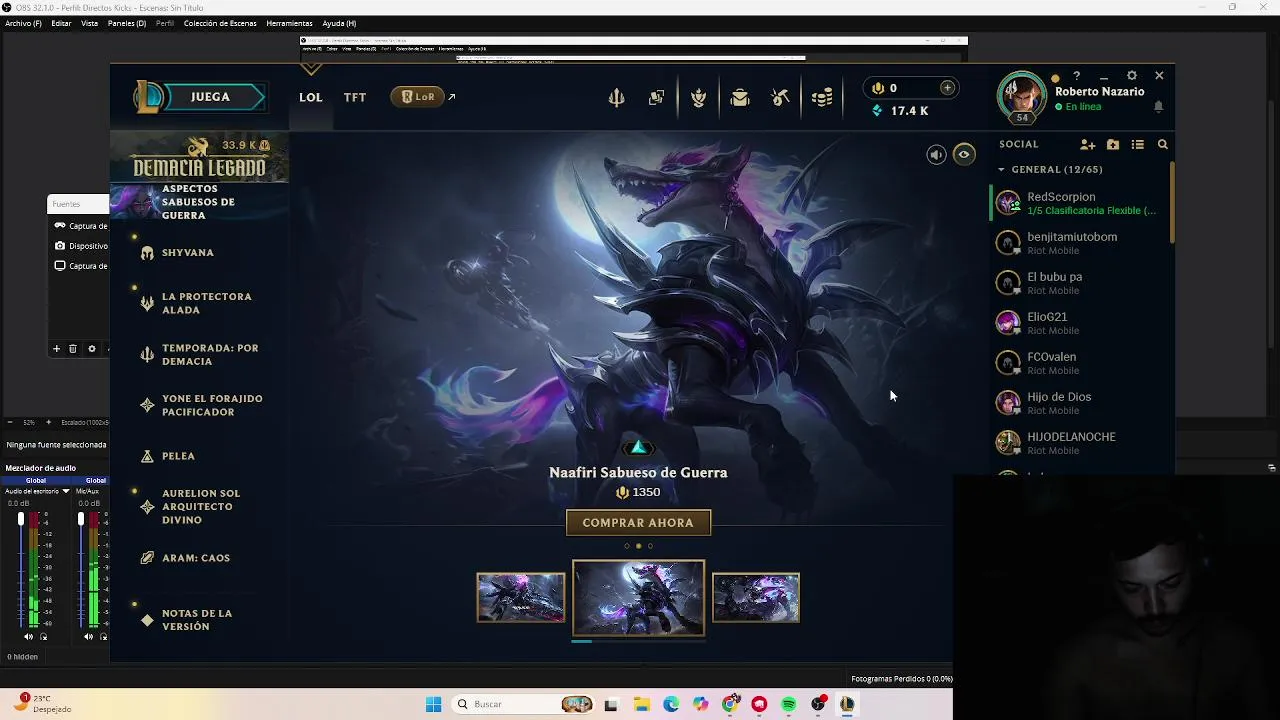Open OBS Editar menu
1280x720 pixels.
pos(61,23)
